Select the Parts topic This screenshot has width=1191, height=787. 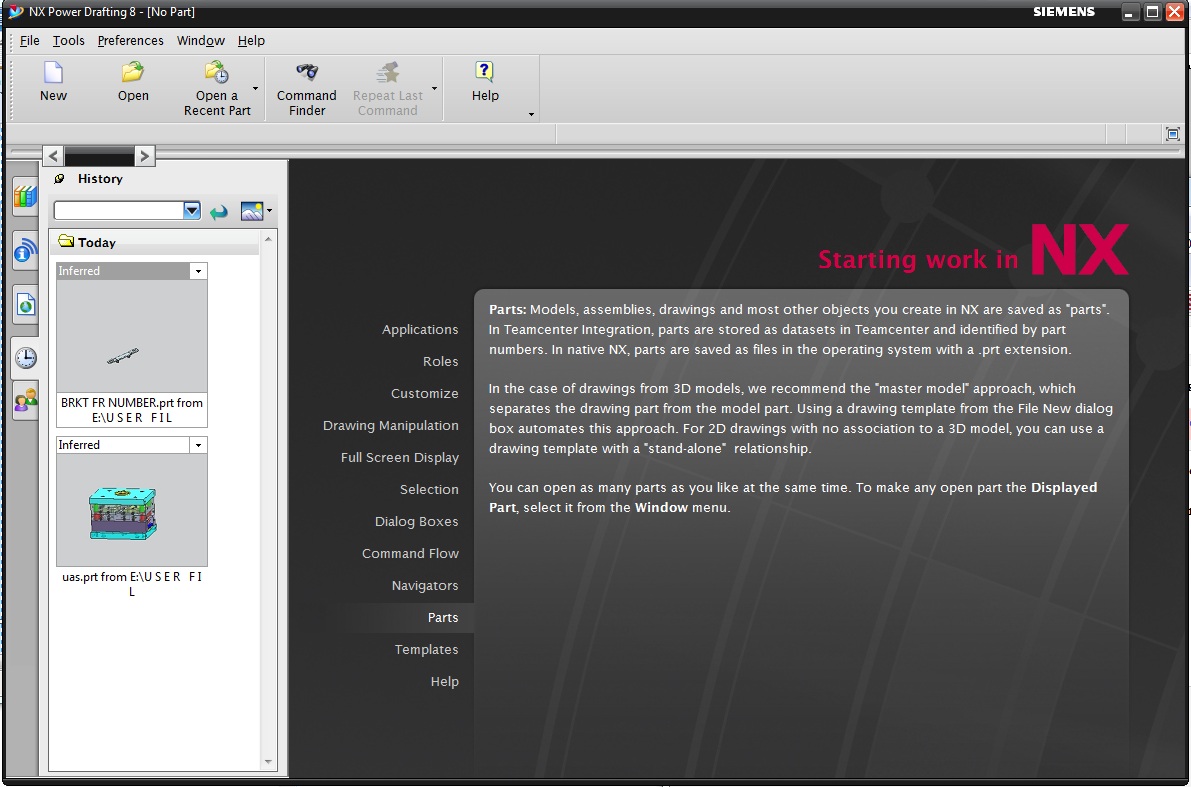tap(443, 618)
